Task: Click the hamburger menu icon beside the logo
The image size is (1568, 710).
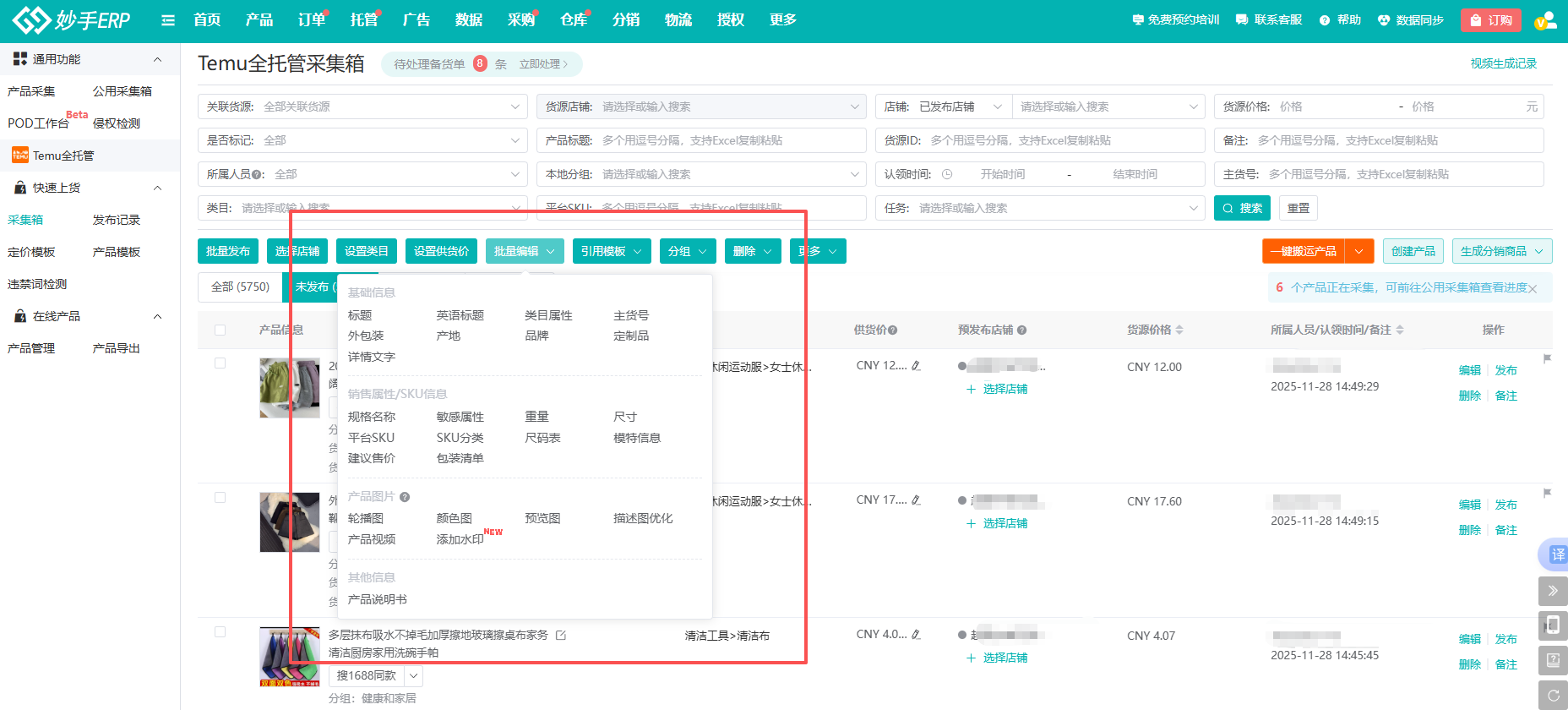Action: pyautogui.click(x=168, y=20)
